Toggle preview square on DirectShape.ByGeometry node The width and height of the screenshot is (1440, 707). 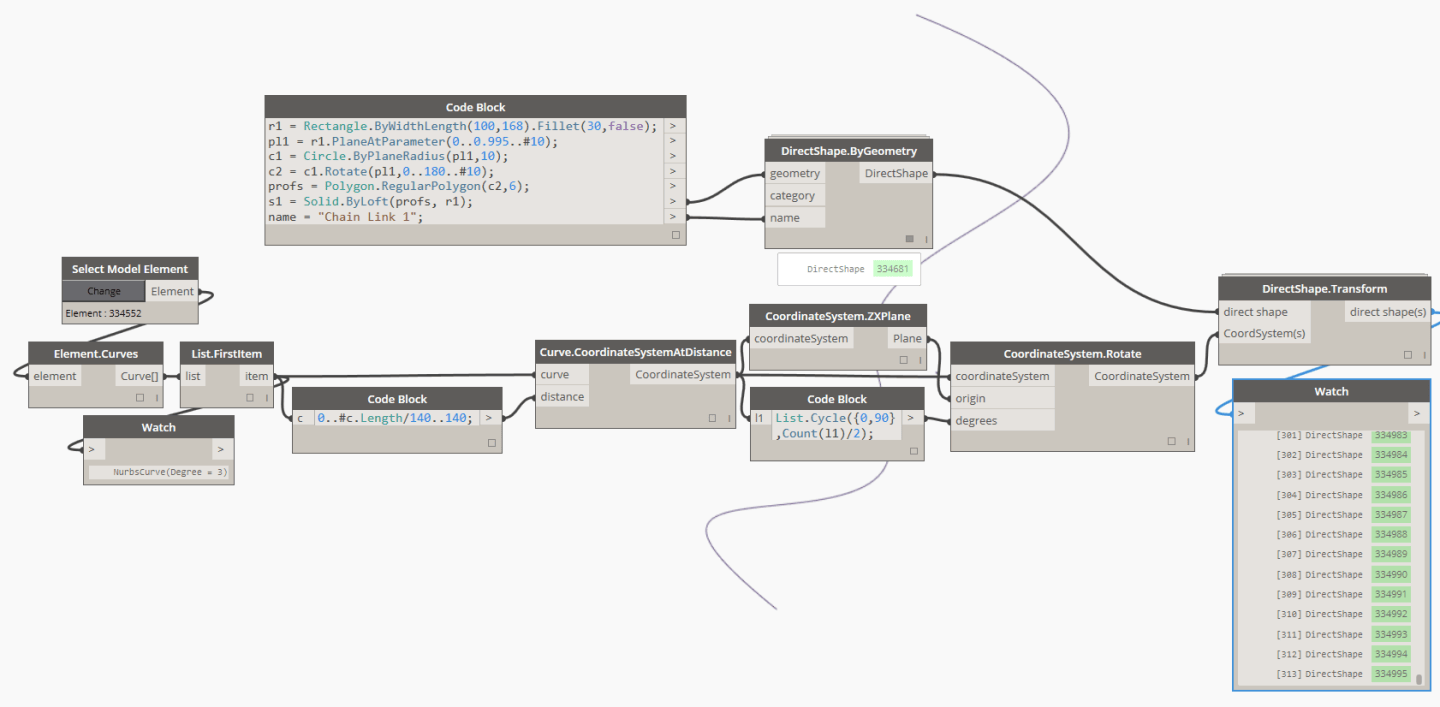pyautogui.click(x=909, y=239)
